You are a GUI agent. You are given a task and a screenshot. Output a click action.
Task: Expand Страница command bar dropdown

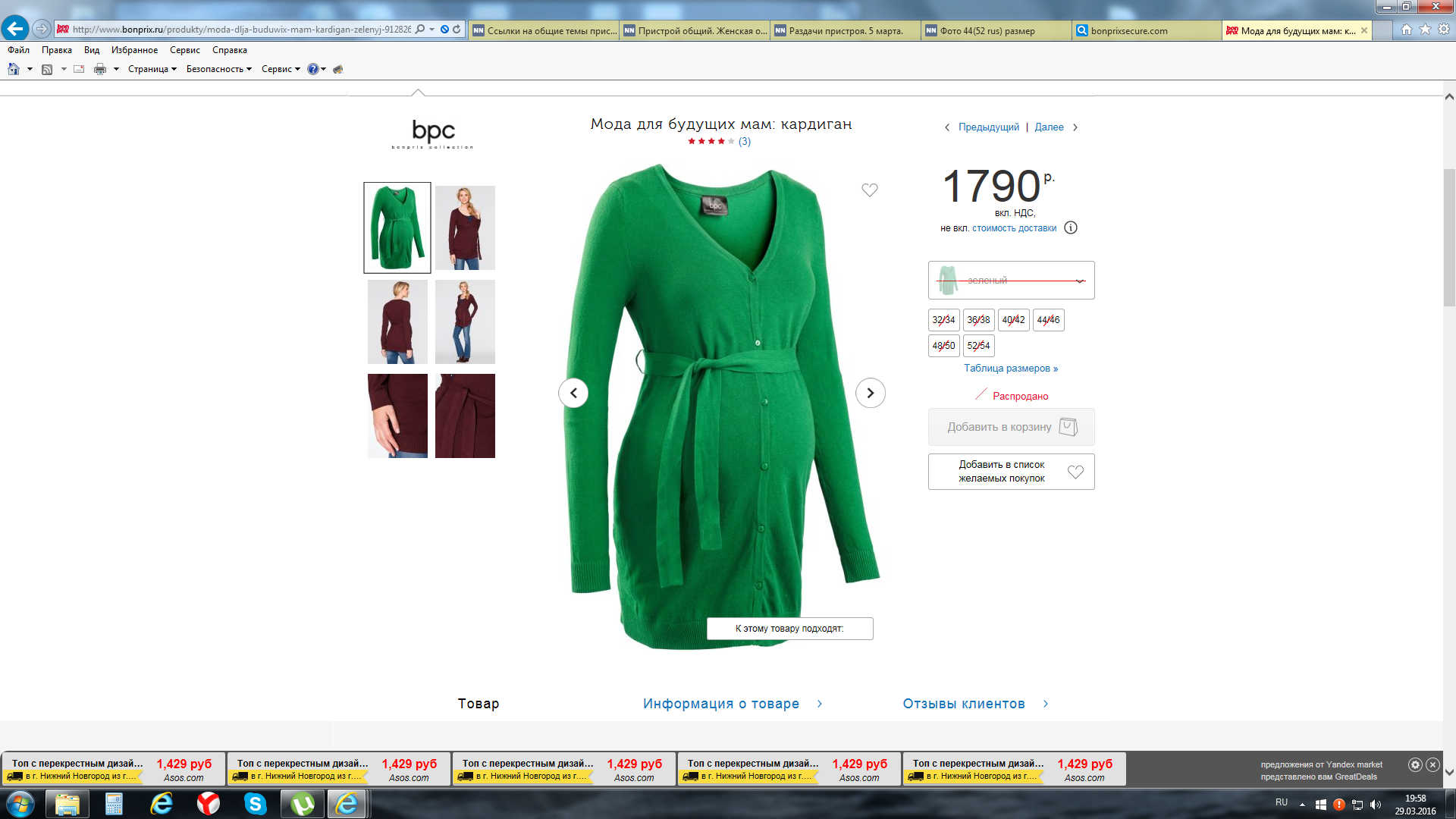coord(152,69)
